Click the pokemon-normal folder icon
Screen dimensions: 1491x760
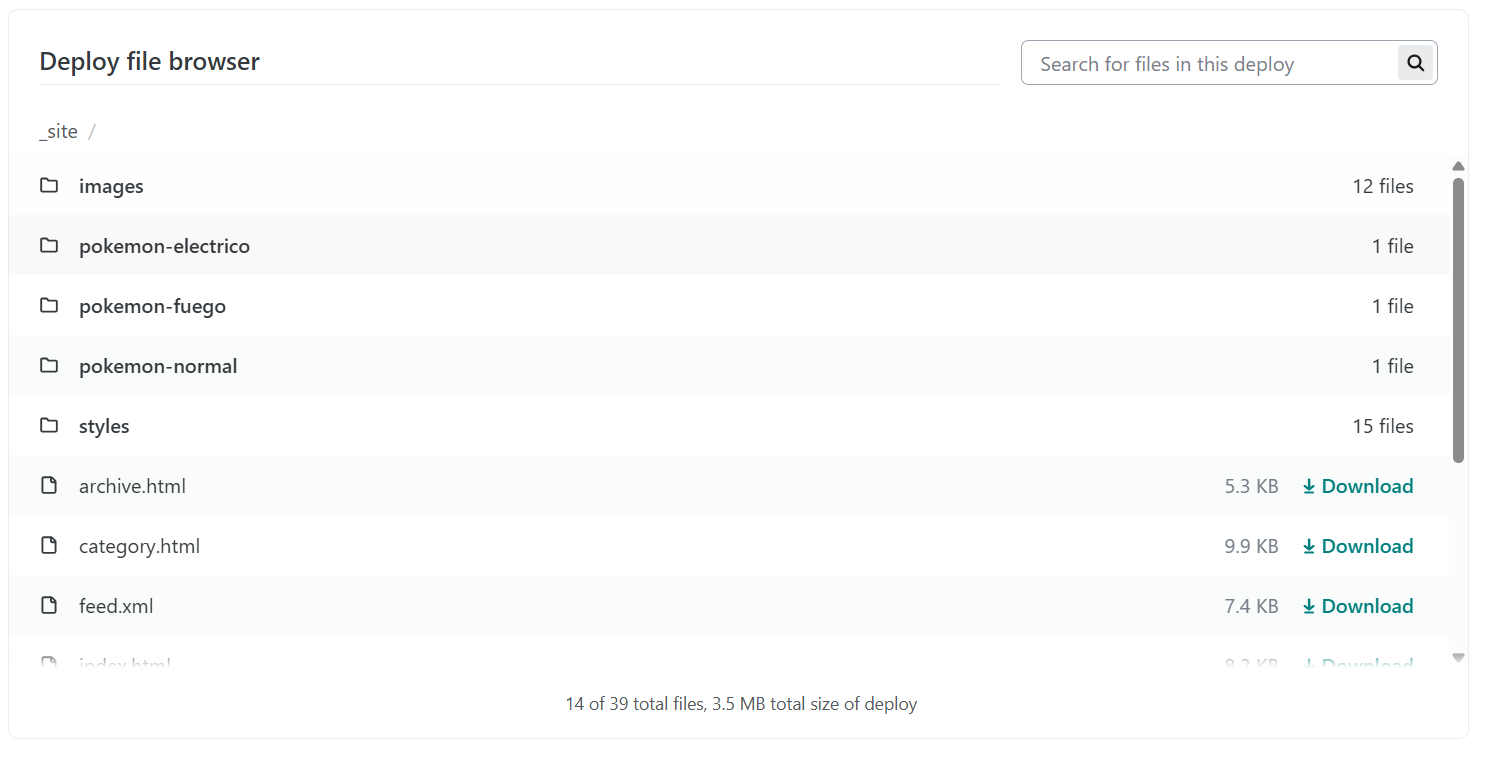point(49,366)
